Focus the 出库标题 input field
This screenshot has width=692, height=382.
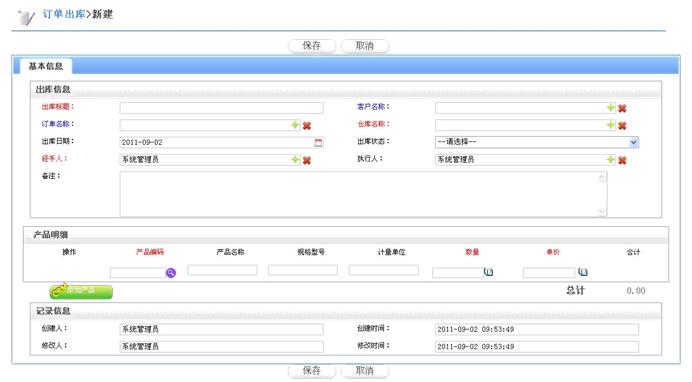coord(222,108)
